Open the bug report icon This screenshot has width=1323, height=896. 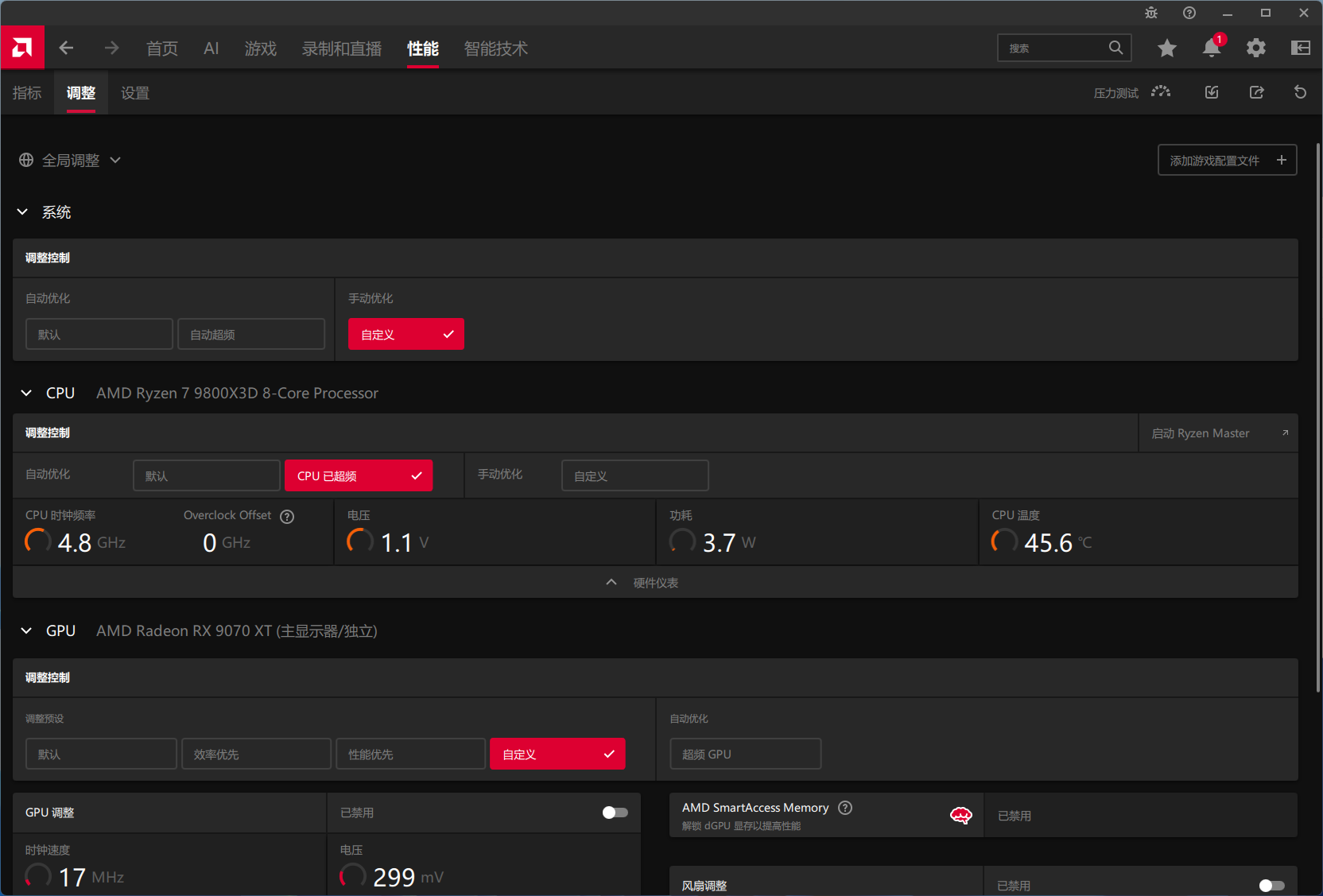[1151, 13]
